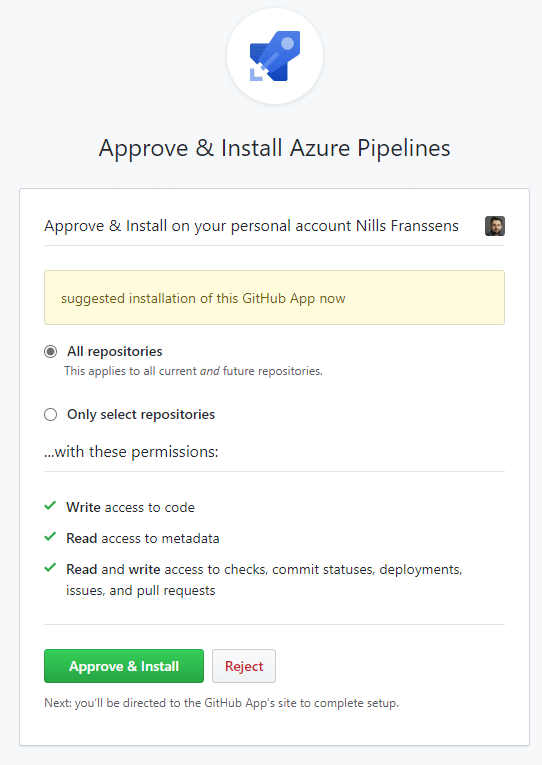Viewport: 542px width, 765px height.
Task: Click the green Approve & Install button
Action: point(124,666)
